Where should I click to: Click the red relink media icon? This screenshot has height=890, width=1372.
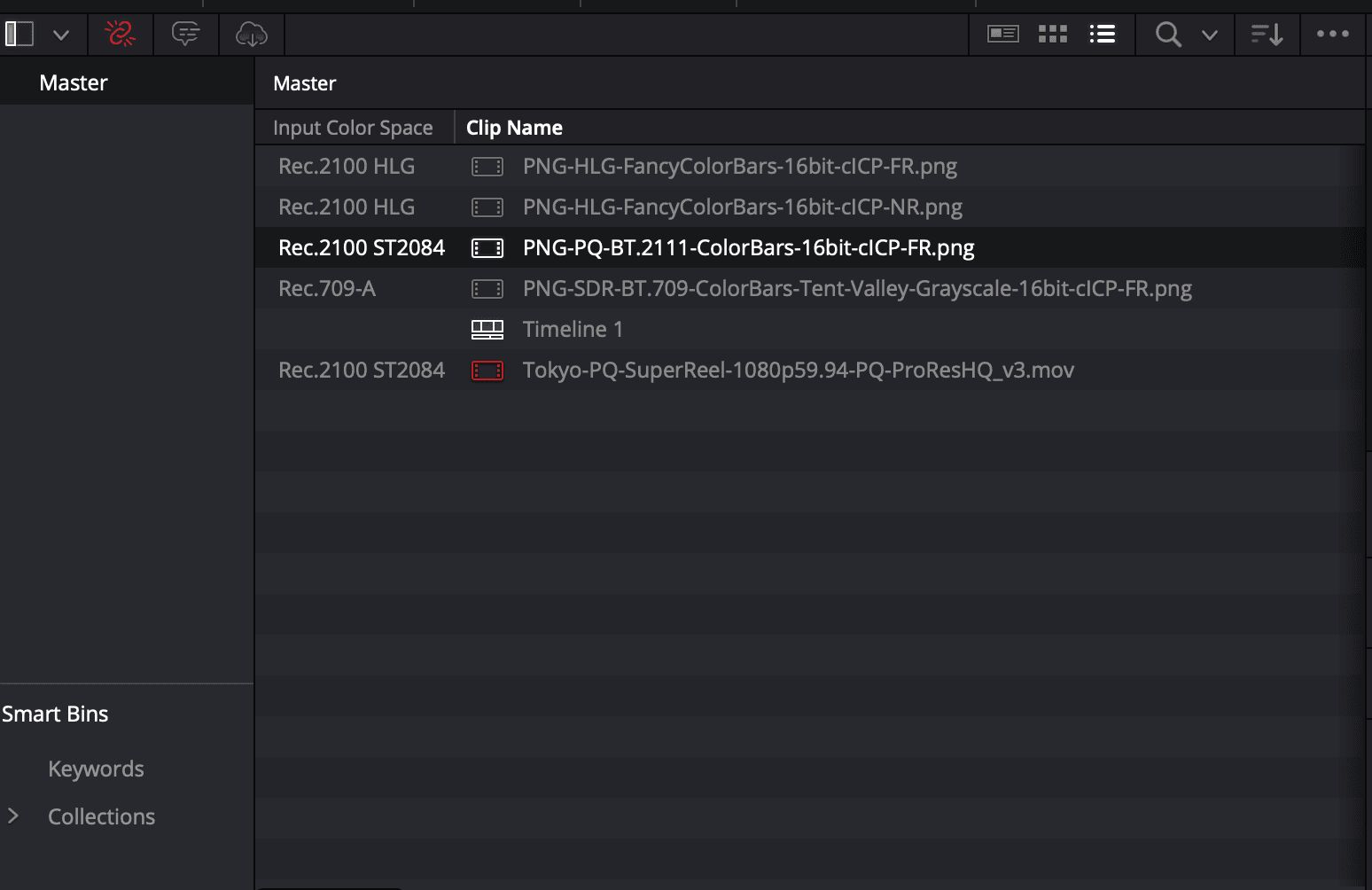[121, 35]
